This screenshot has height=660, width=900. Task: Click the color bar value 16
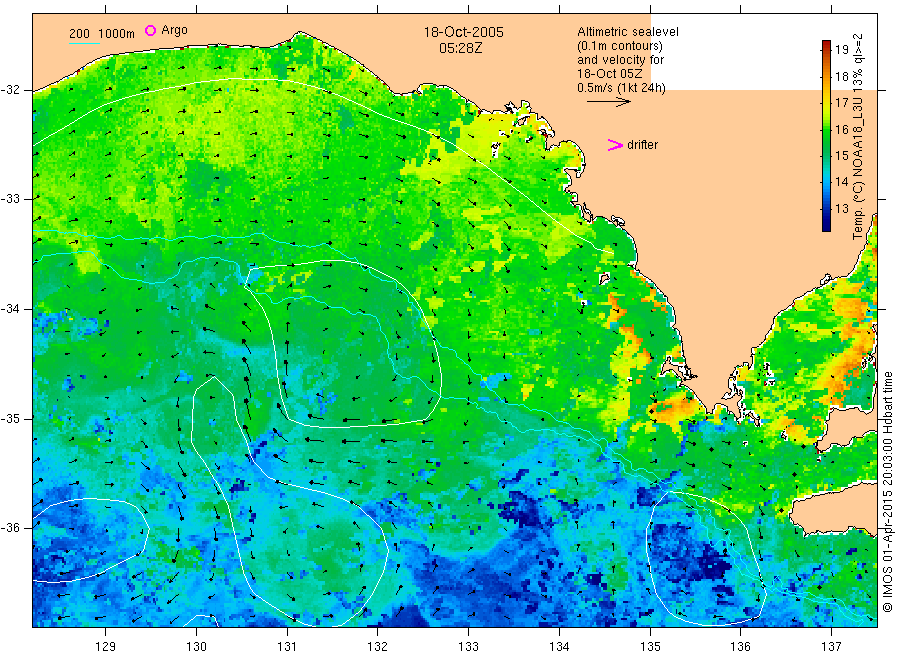click(x=841, y=129)
